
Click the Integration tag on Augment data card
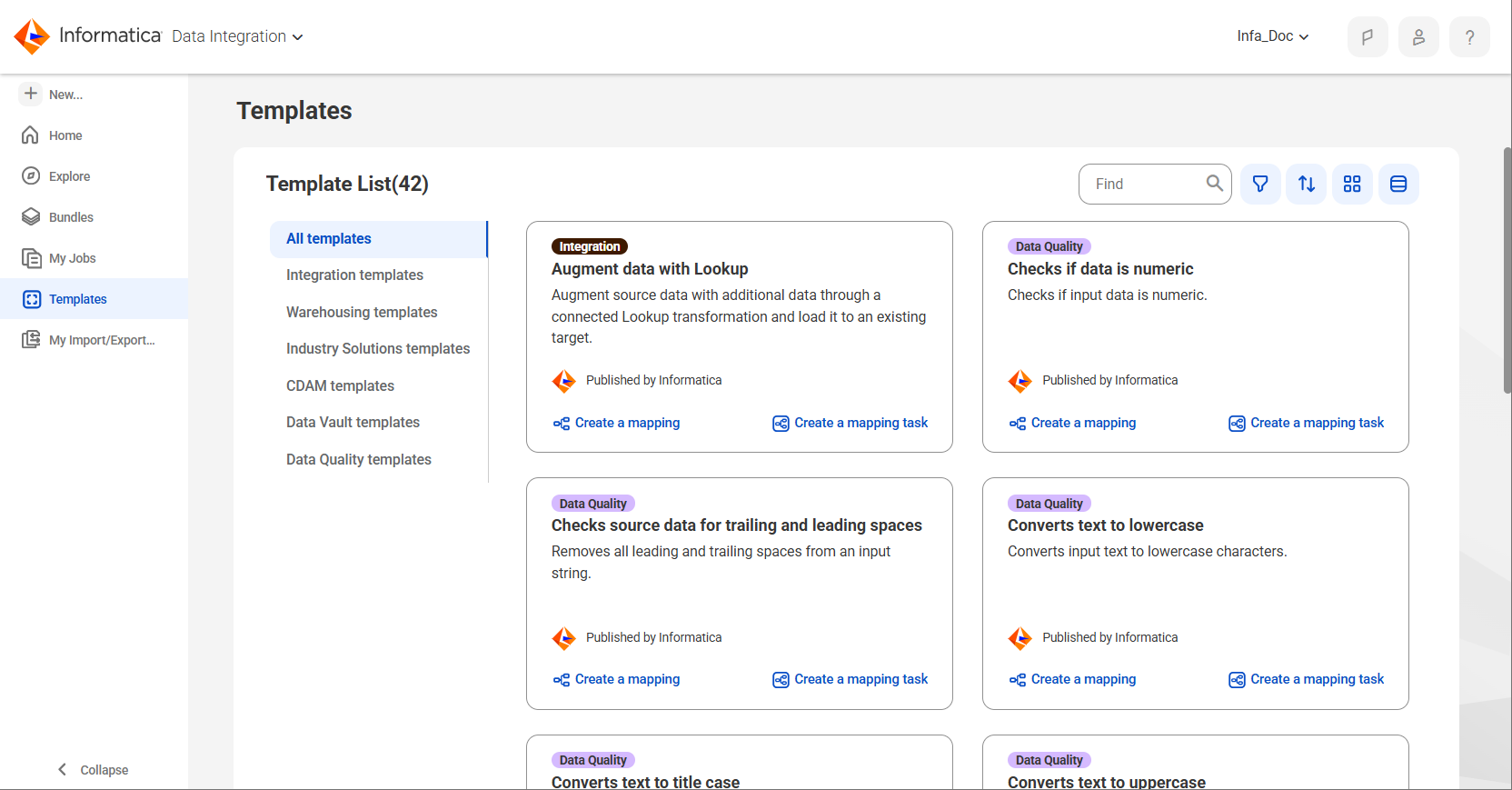(590, 246)
